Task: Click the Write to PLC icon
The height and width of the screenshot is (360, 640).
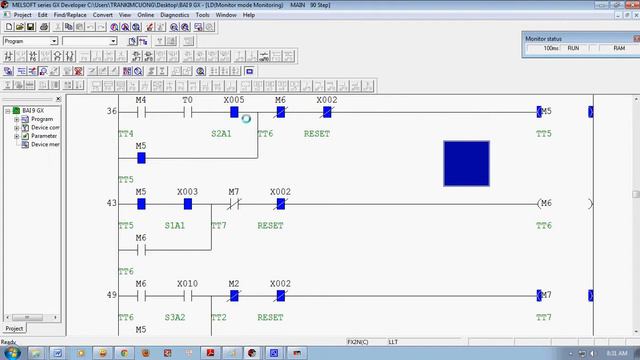Action: pyautogui.click(x=150, y=27)
